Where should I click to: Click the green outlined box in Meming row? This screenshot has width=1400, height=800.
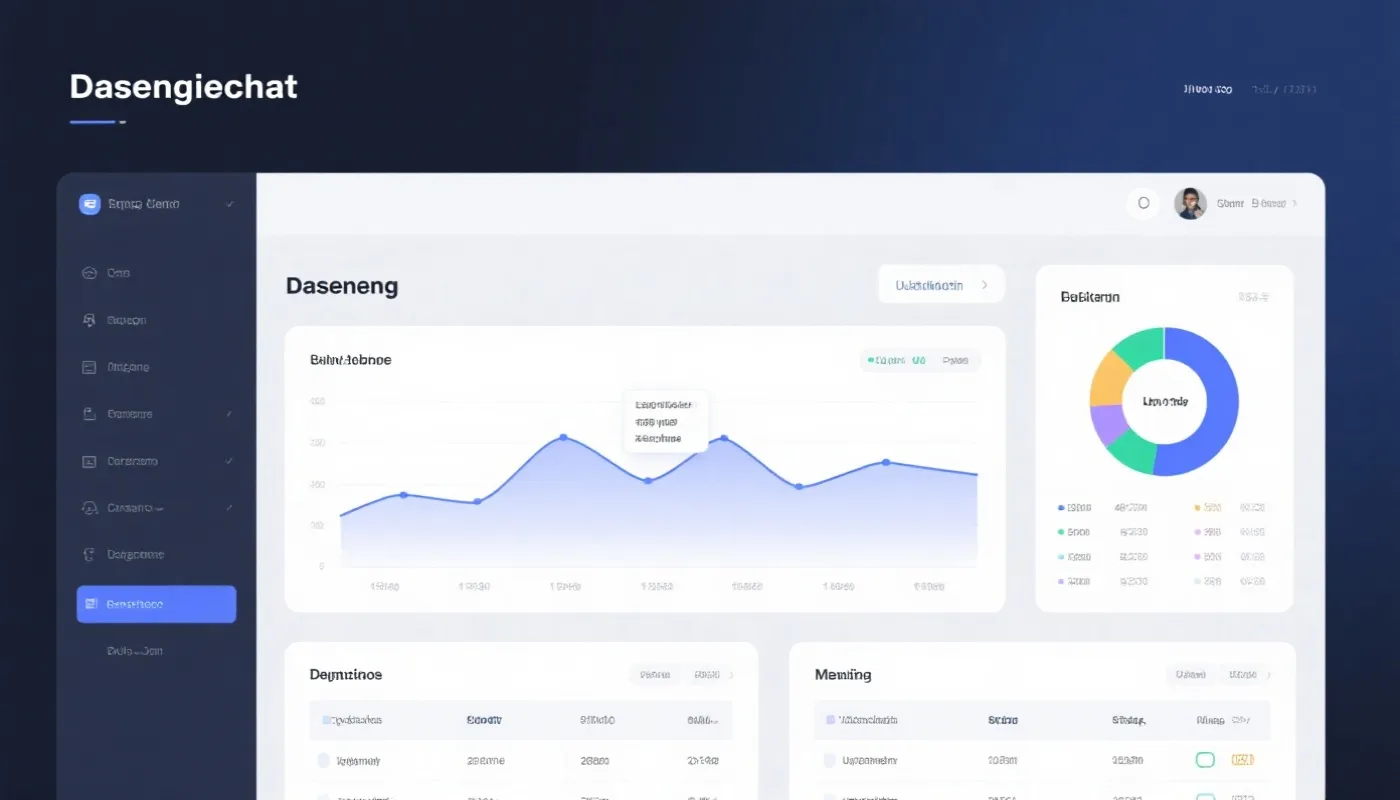click(x=1205, y=760)
